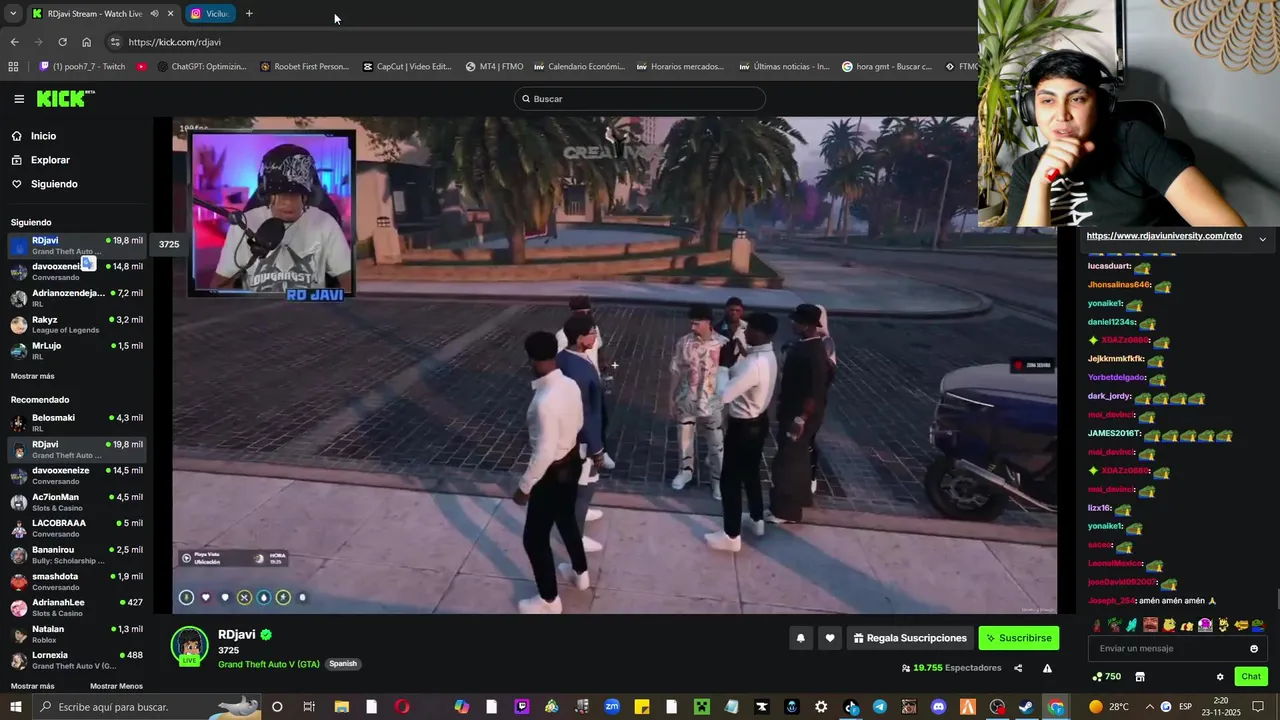This screenshot has width=1280, height=720.
Task: Expand Mostrar más under Recomendado
Action: click(32, 686)
